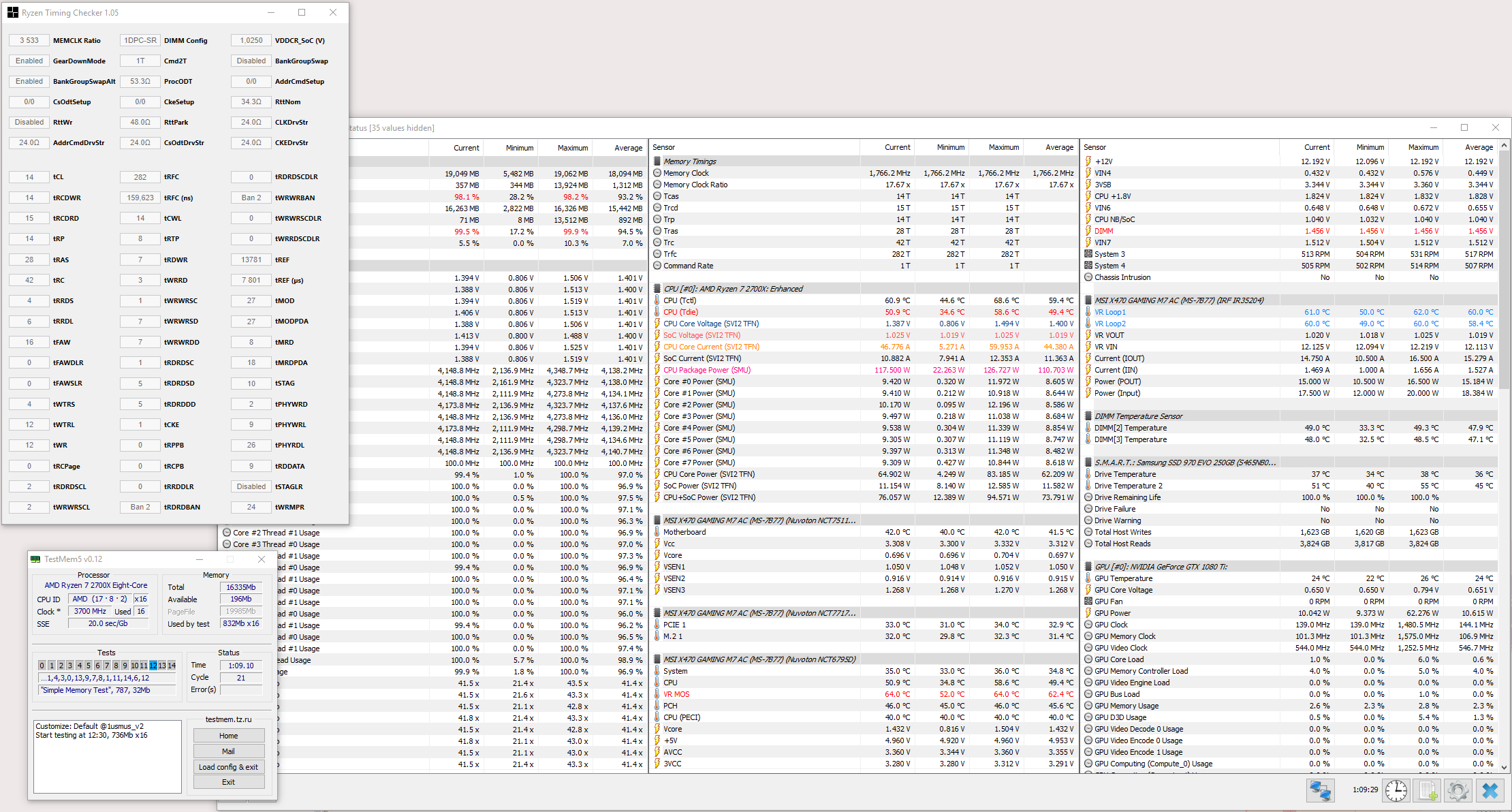Click Exit button in TestMem5
The width and height of the screenshot is (1512, 812).
(228, 782)
